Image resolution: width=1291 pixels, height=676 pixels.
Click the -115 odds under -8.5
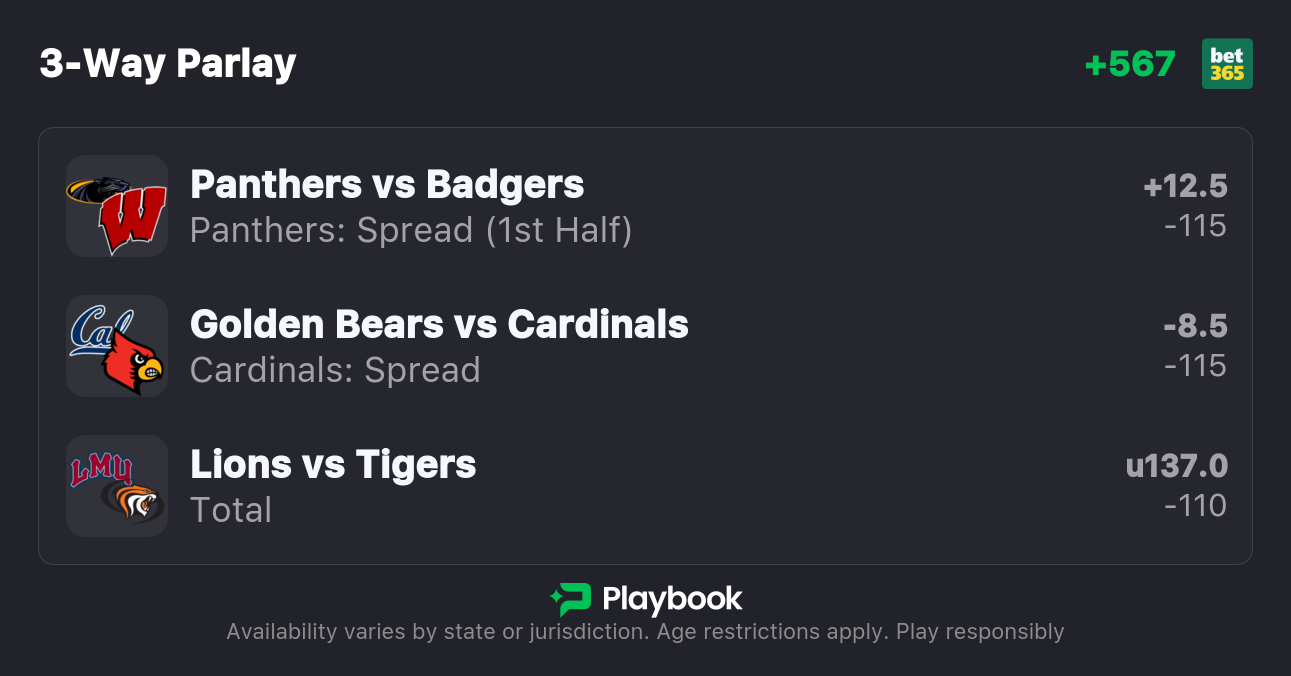(1195, 366)
